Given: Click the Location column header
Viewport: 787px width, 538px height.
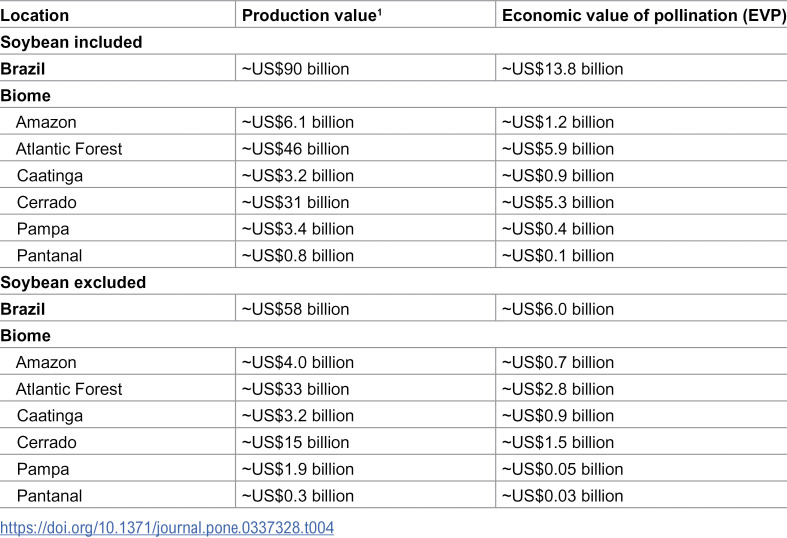Looking at the screenshot, I should [35, 16].
